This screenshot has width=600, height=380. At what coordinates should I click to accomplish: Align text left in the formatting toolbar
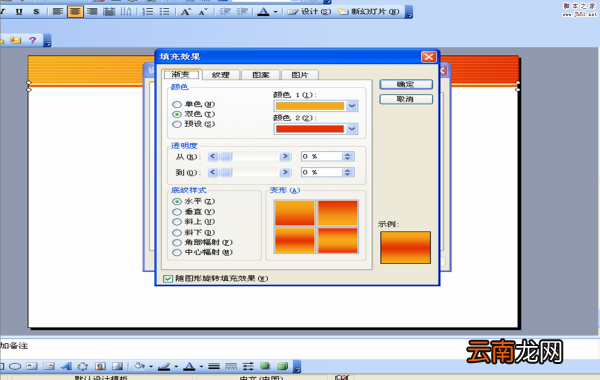[58, 11]
